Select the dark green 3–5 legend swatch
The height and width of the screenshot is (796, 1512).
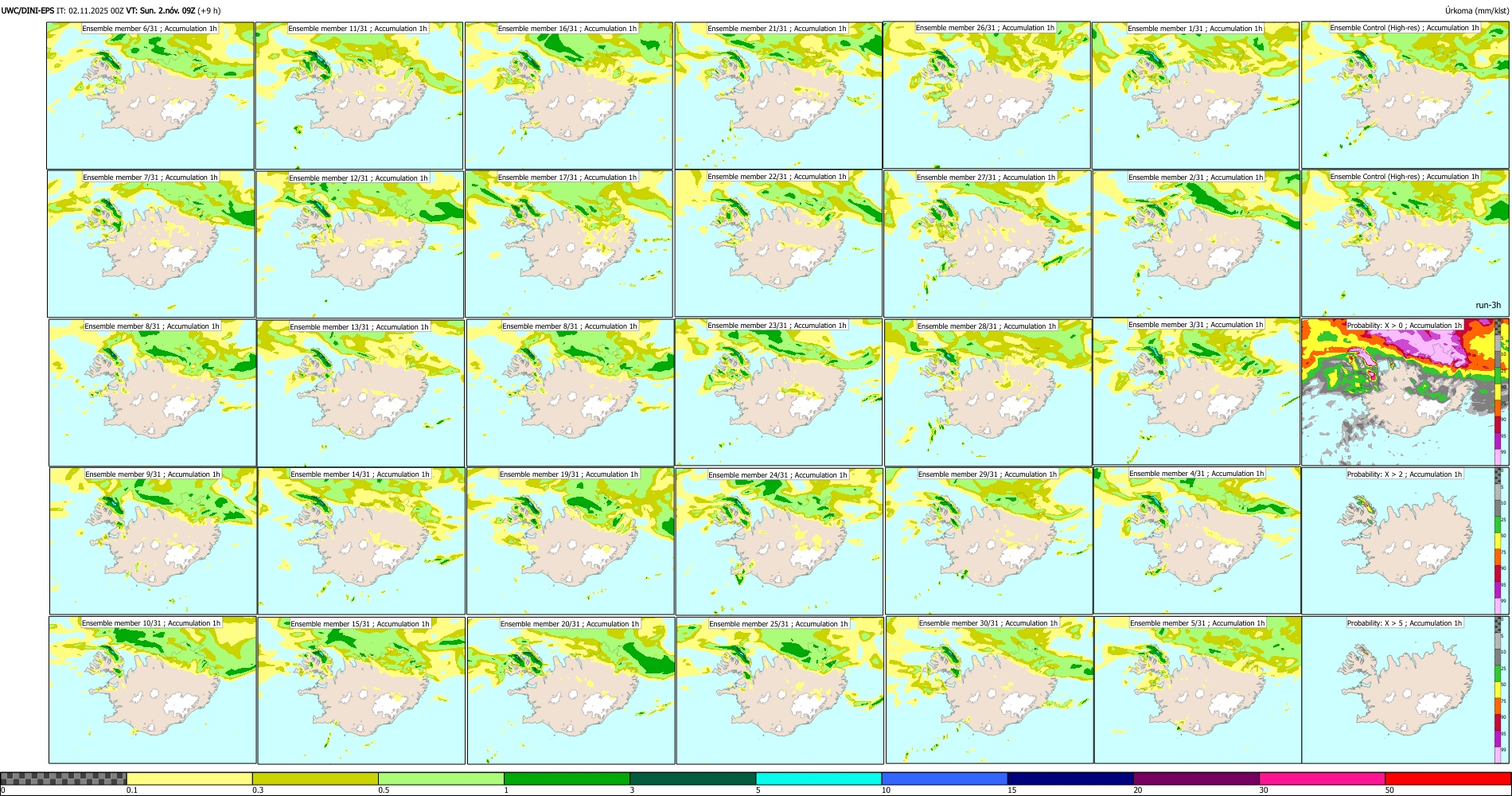[692, 778]
